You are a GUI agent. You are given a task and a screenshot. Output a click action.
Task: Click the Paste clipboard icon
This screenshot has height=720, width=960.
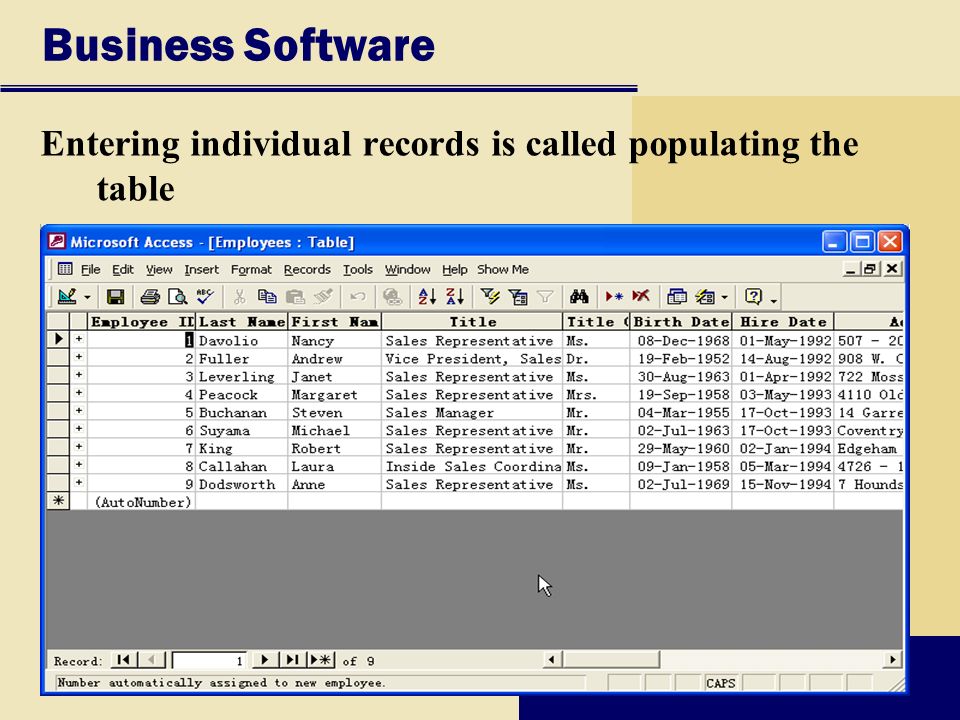pos(295,297)
